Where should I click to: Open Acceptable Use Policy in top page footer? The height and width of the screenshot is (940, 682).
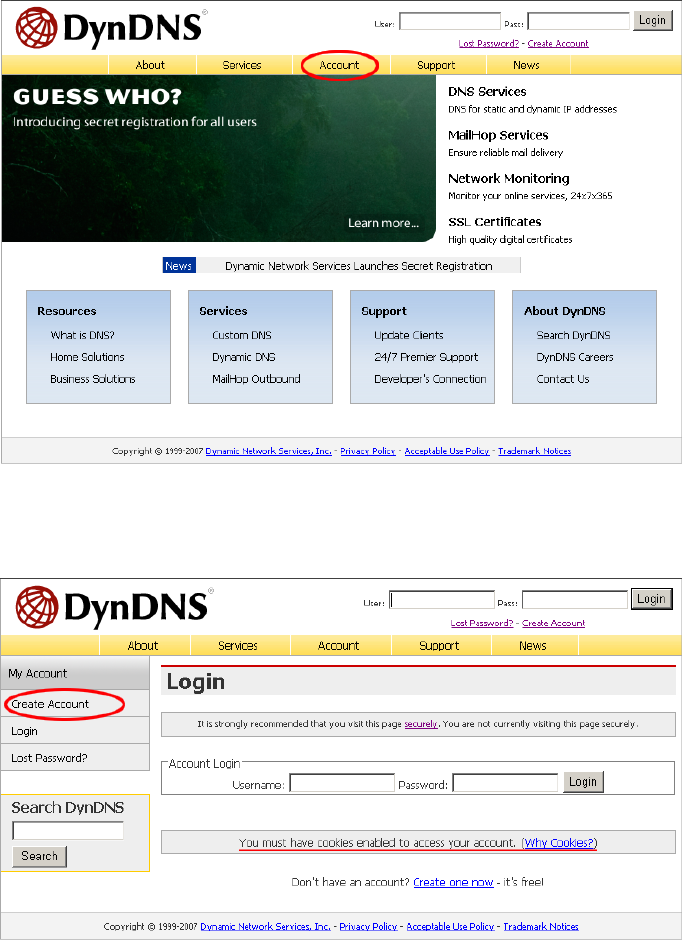pos(447,451)
